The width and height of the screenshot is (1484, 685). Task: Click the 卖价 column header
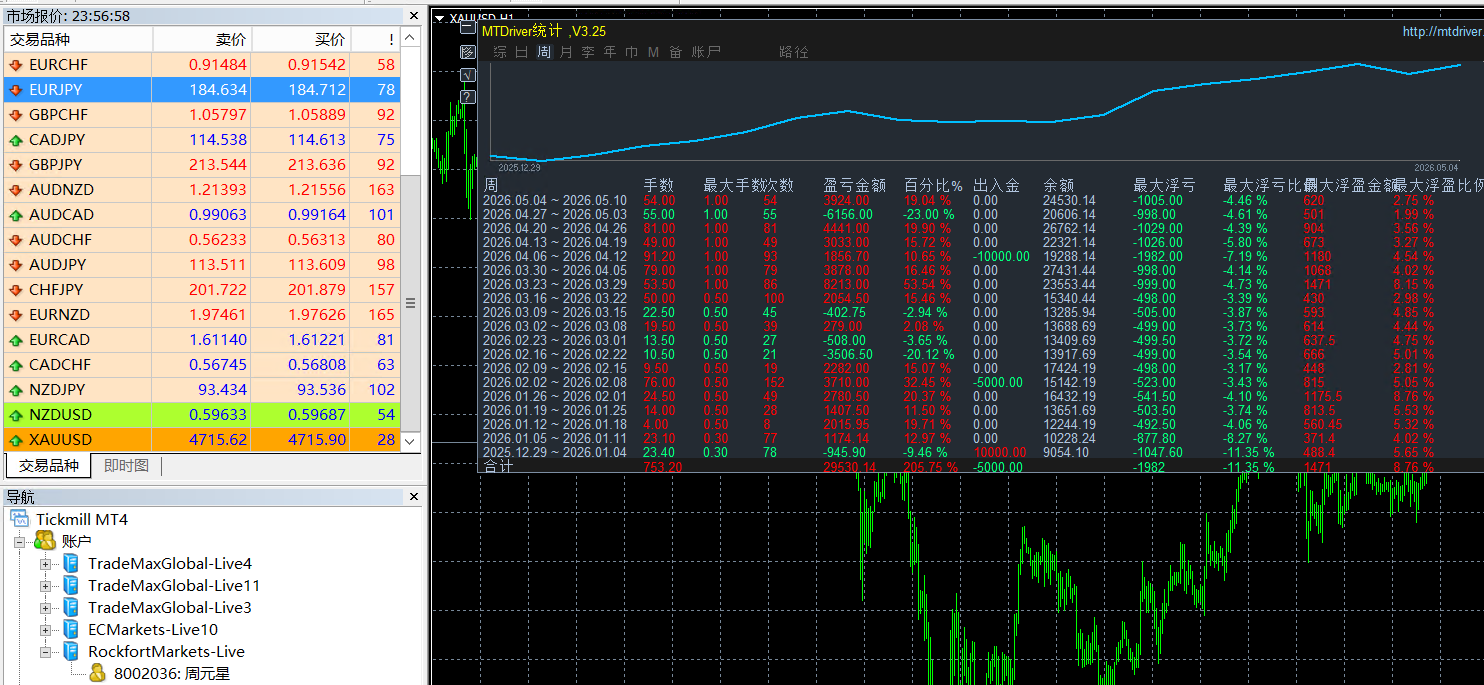click(x=202, y=39)
